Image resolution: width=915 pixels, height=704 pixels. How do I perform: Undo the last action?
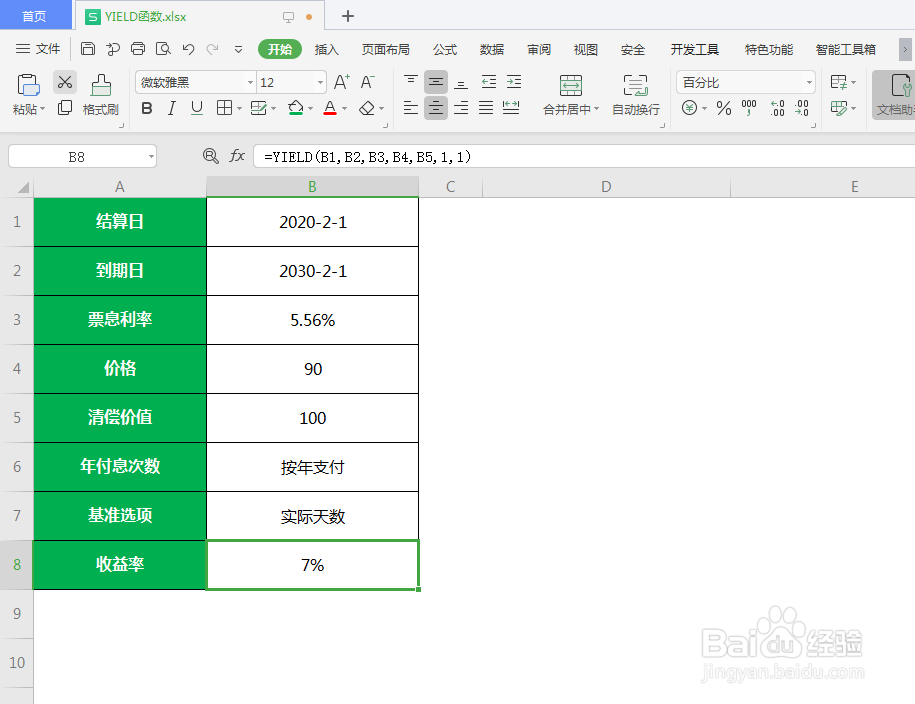pos(188,49)
